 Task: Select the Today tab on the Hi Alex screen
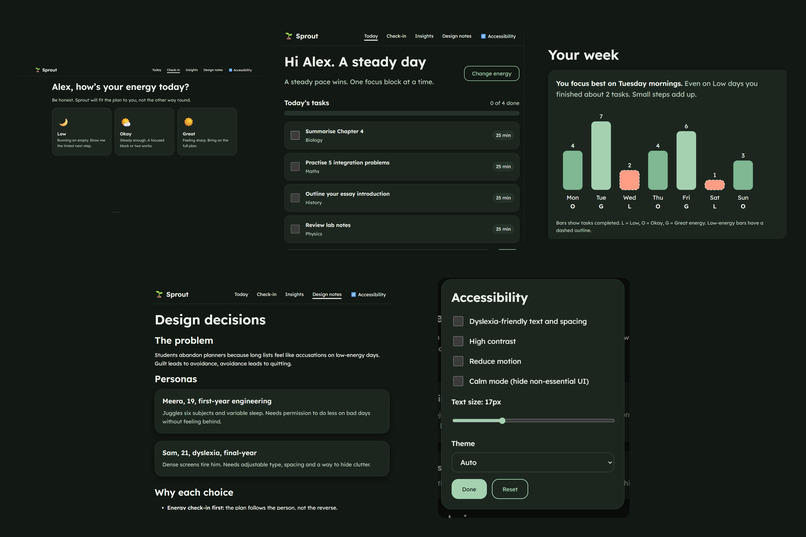(371, 36)
